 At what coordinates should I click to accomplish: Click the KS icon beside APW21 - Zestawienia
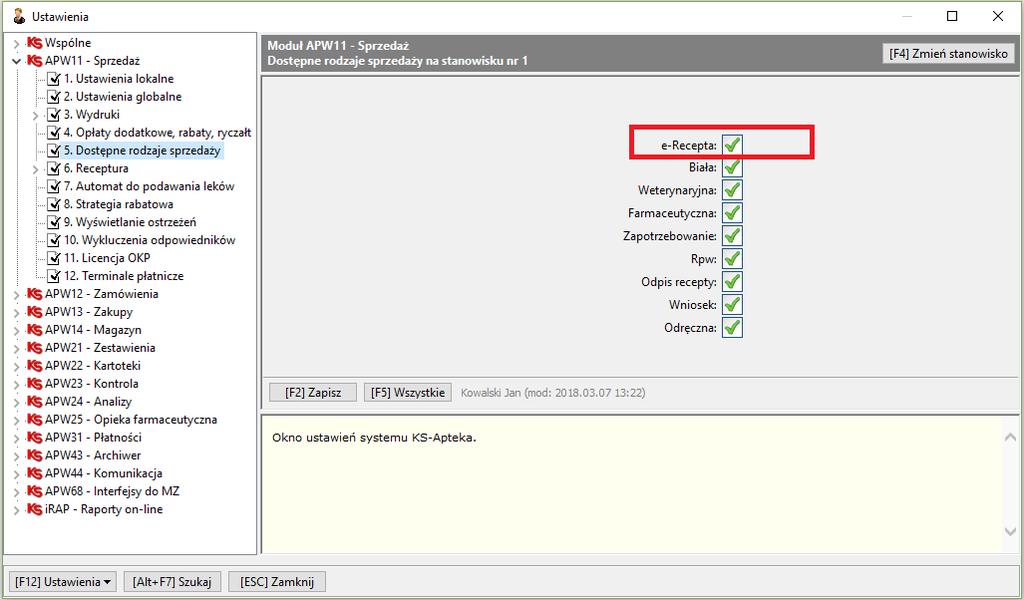coord(35,348)
